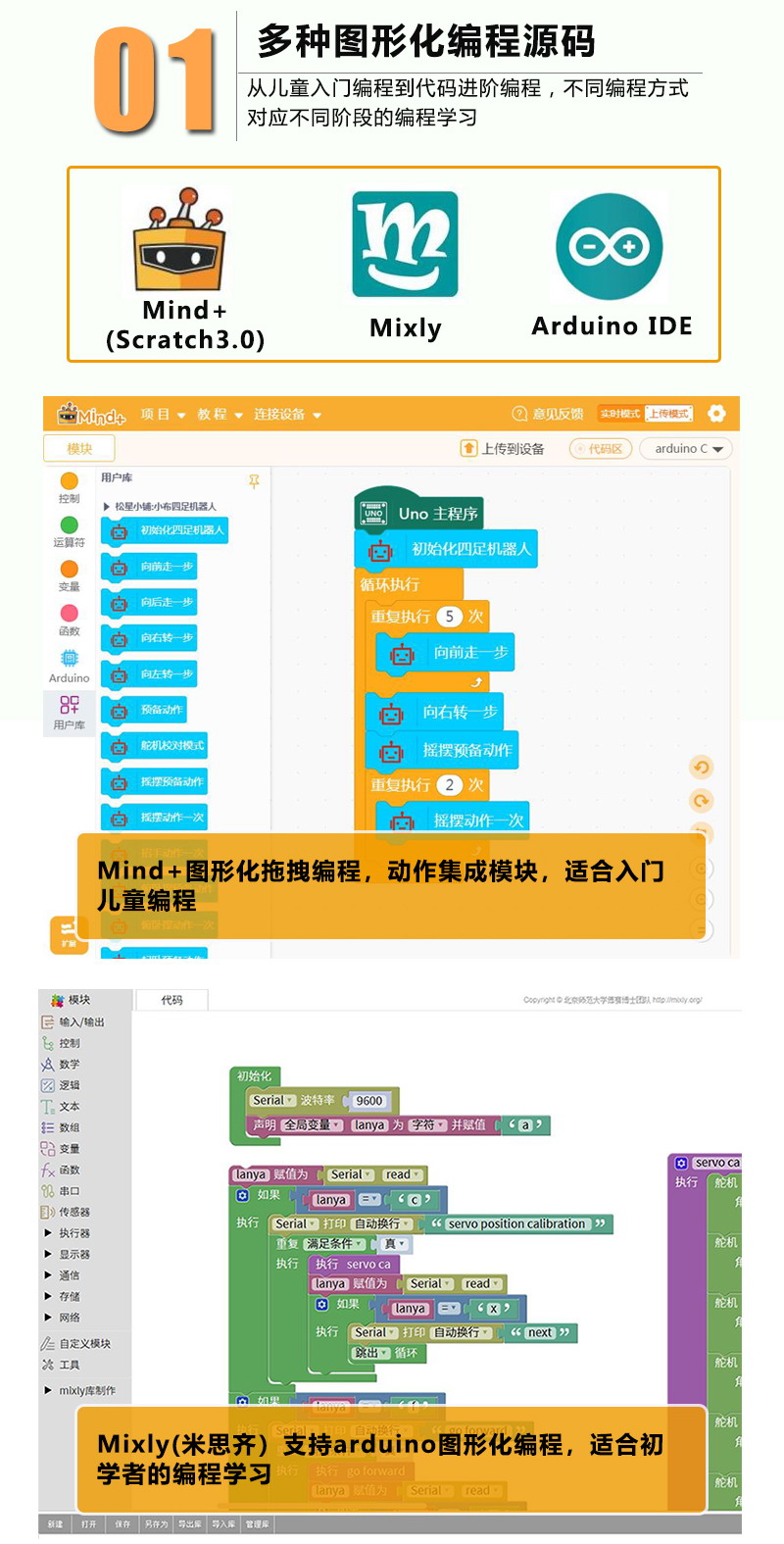Click the 上传到设备 upload icon
Image resolution: width=784 pixels, height=1544 pixels.
(468, 448)
